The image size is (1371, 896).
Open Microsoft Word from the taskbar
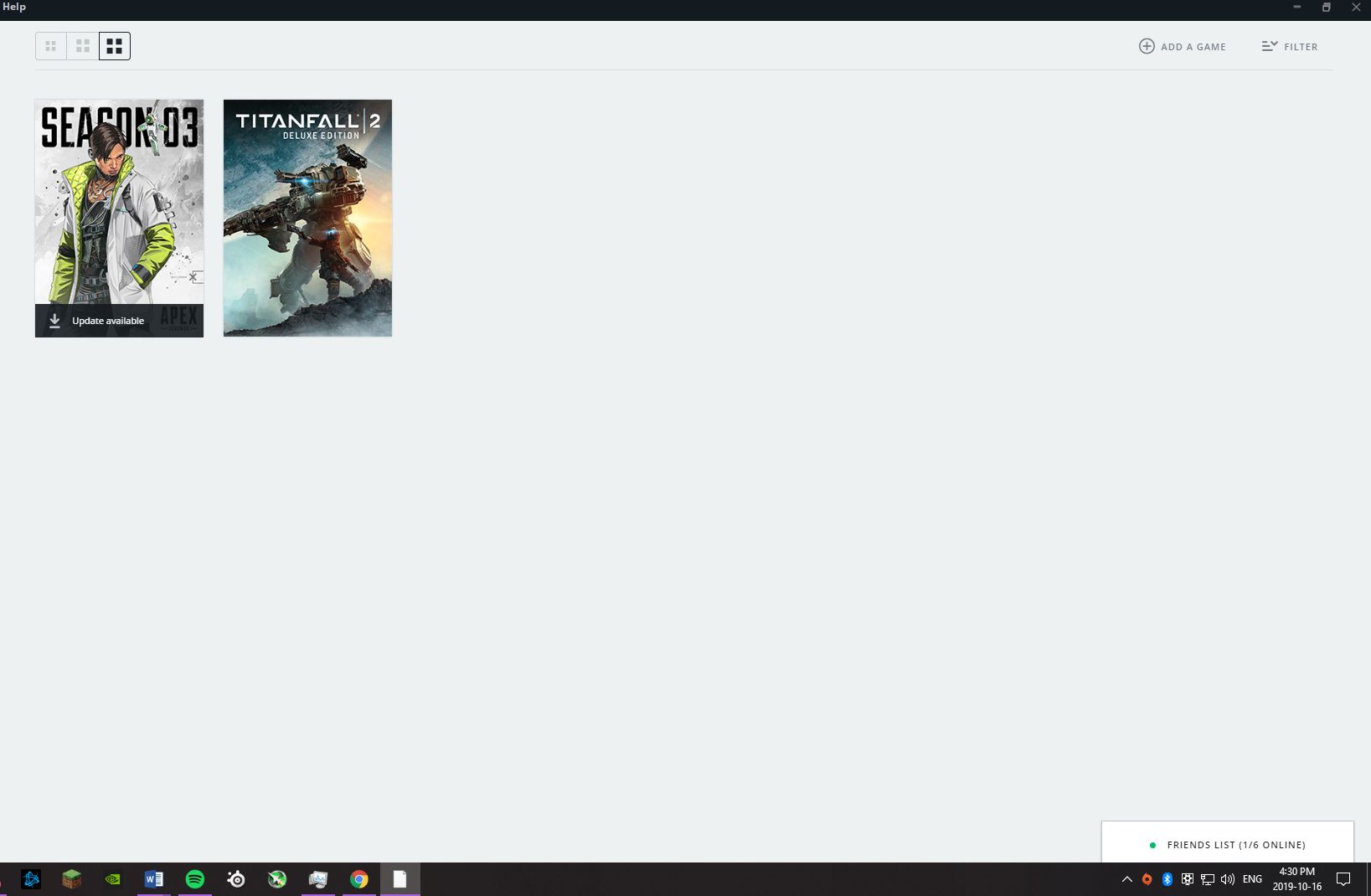pyautogui.click(x=154, y=879)
